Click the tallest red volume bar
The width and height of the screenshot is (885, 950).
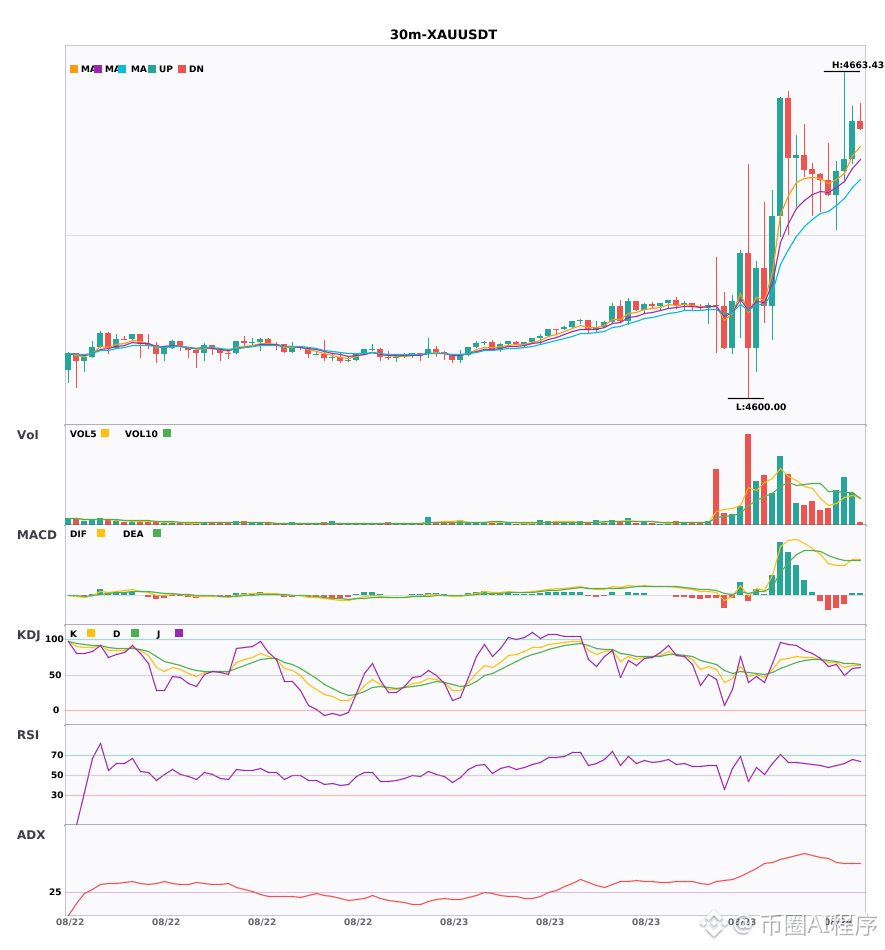(748, 479)
